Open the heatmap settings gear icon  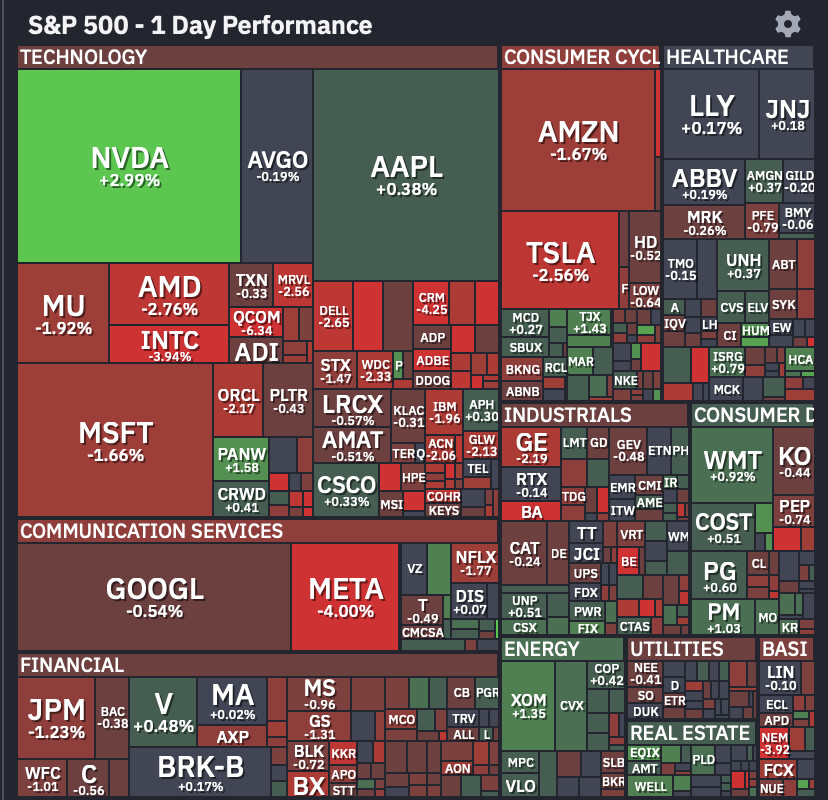pos(787,24)
